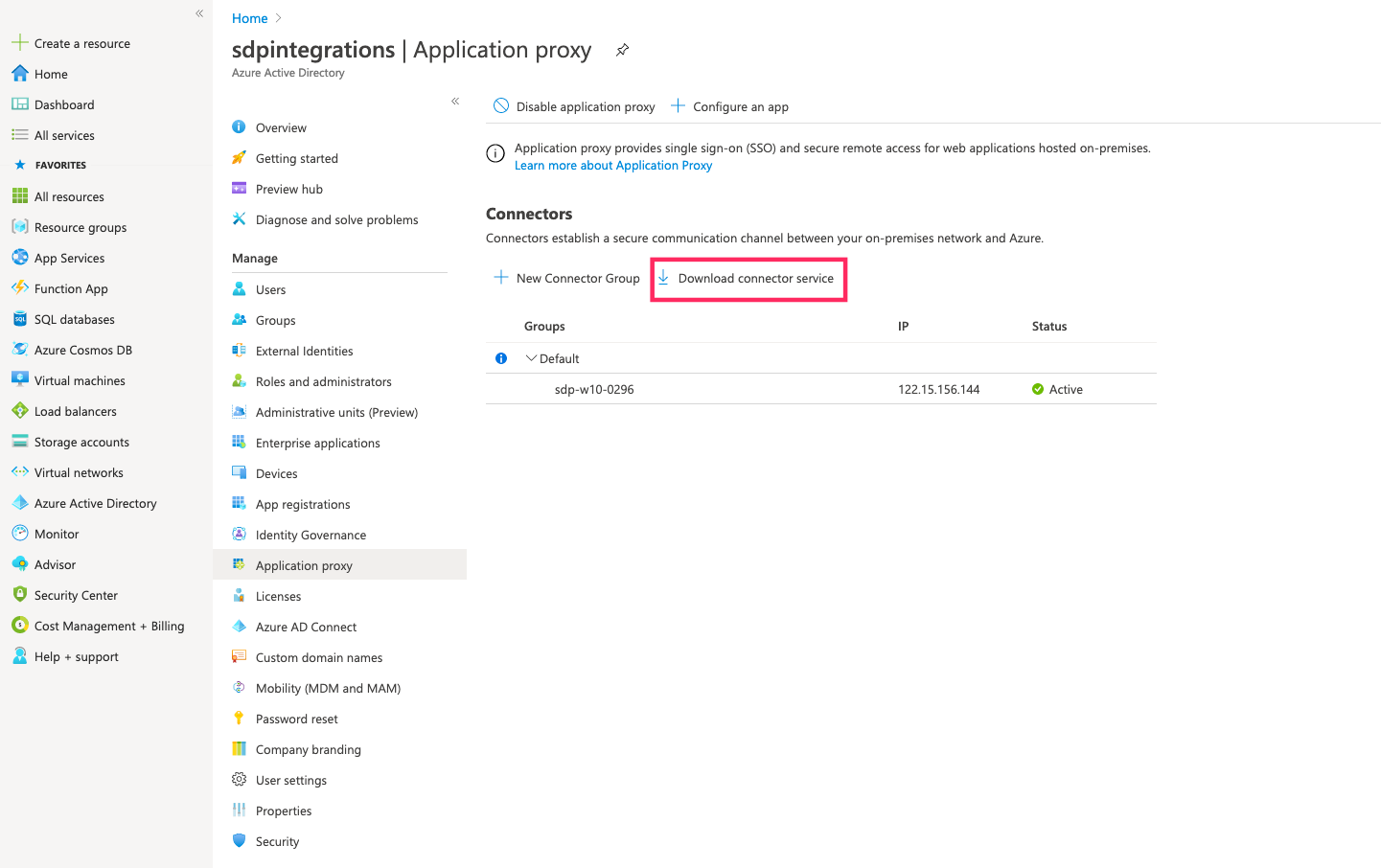This screenshot has width=1381, height=868.
Task: Click the info icon beside Default group
Action: click(x=501, y=358)
